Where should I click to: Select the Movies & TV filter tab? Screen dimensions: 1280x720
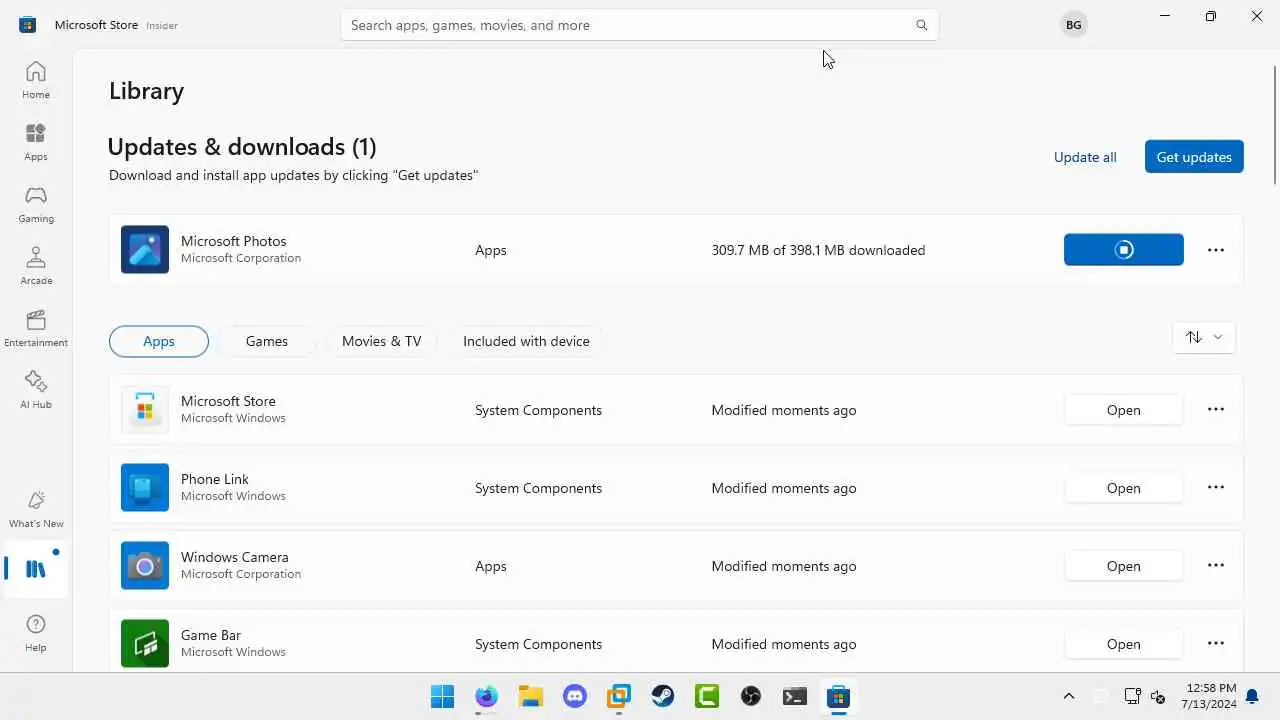[381, 341]
